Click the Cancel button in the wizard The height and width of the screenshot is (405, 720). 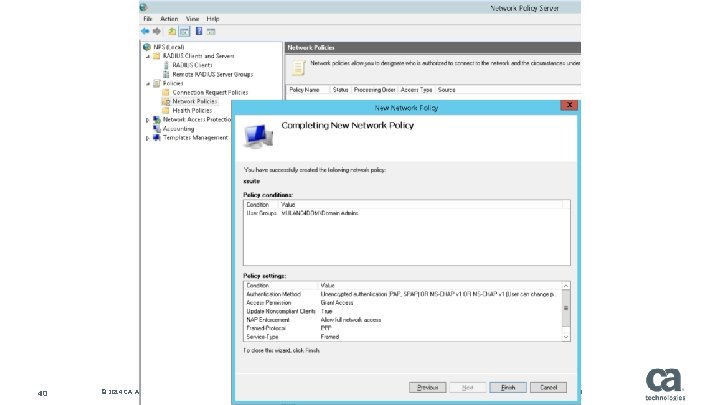(x=548, y=388)
